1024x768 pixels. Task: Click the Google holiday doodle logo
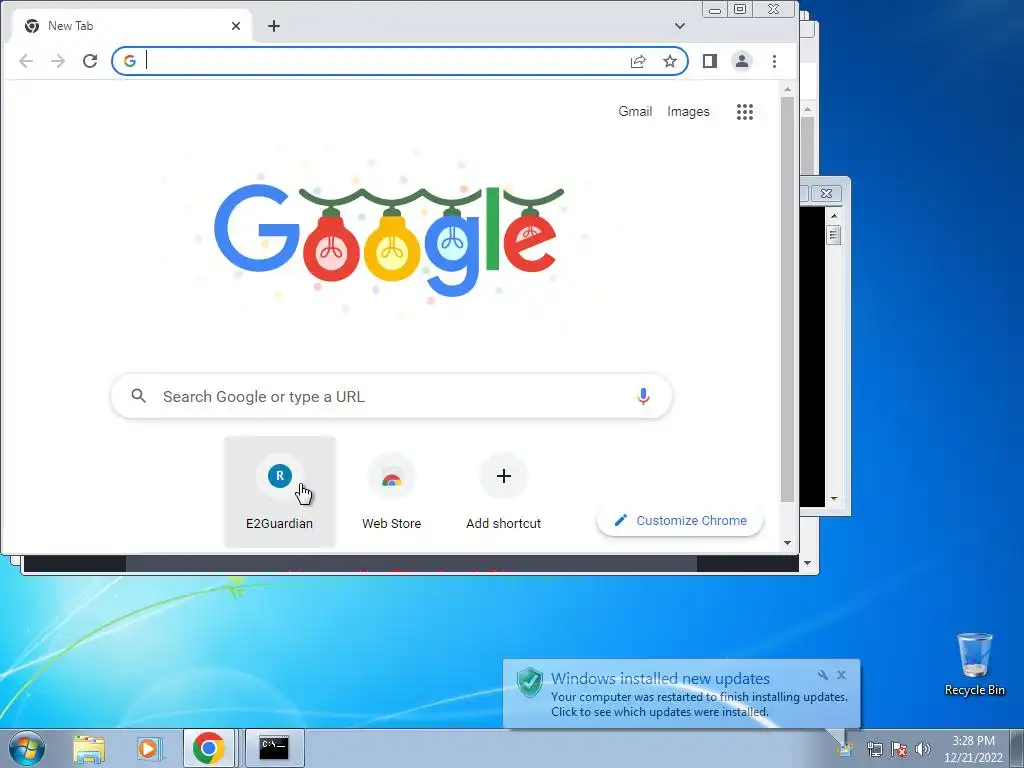(x=389, y=240)
